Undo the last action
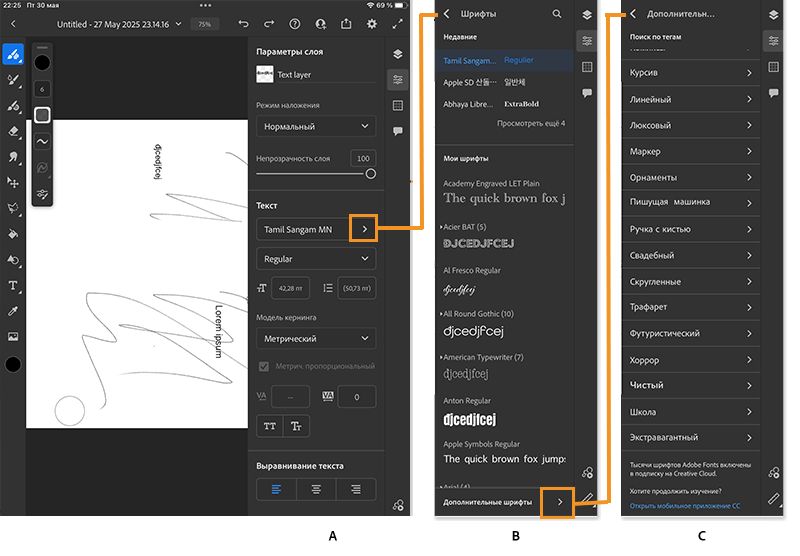The image size is (800, 556). (243, 23)
